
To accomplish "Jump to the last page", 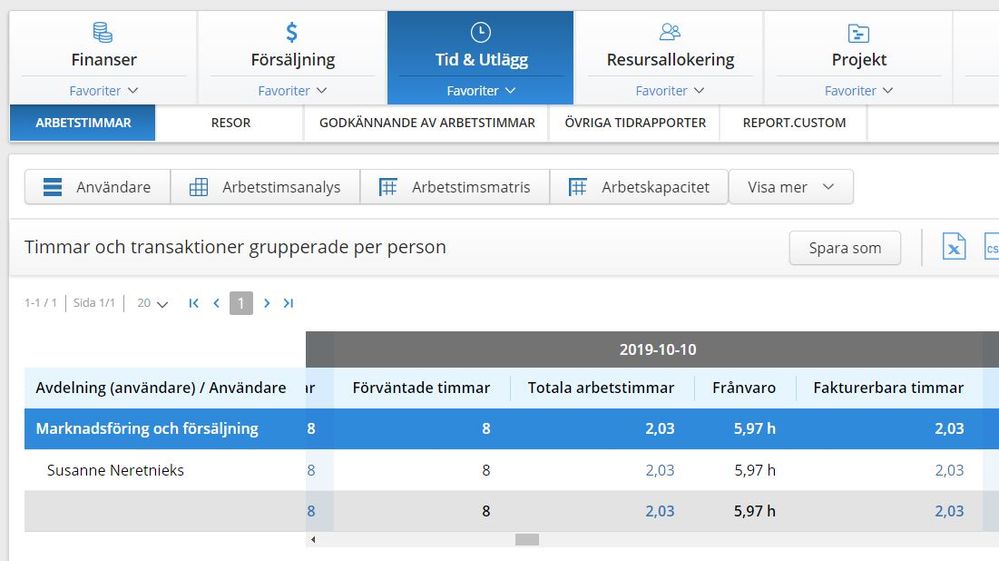I will pos(288,303).
